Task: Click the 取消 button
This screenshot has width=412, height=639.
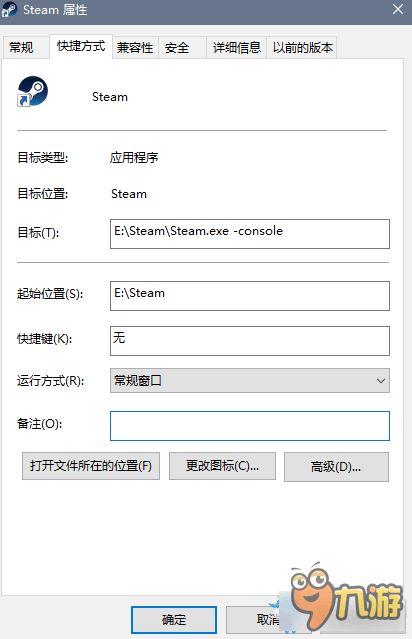Action: [268, 620]
